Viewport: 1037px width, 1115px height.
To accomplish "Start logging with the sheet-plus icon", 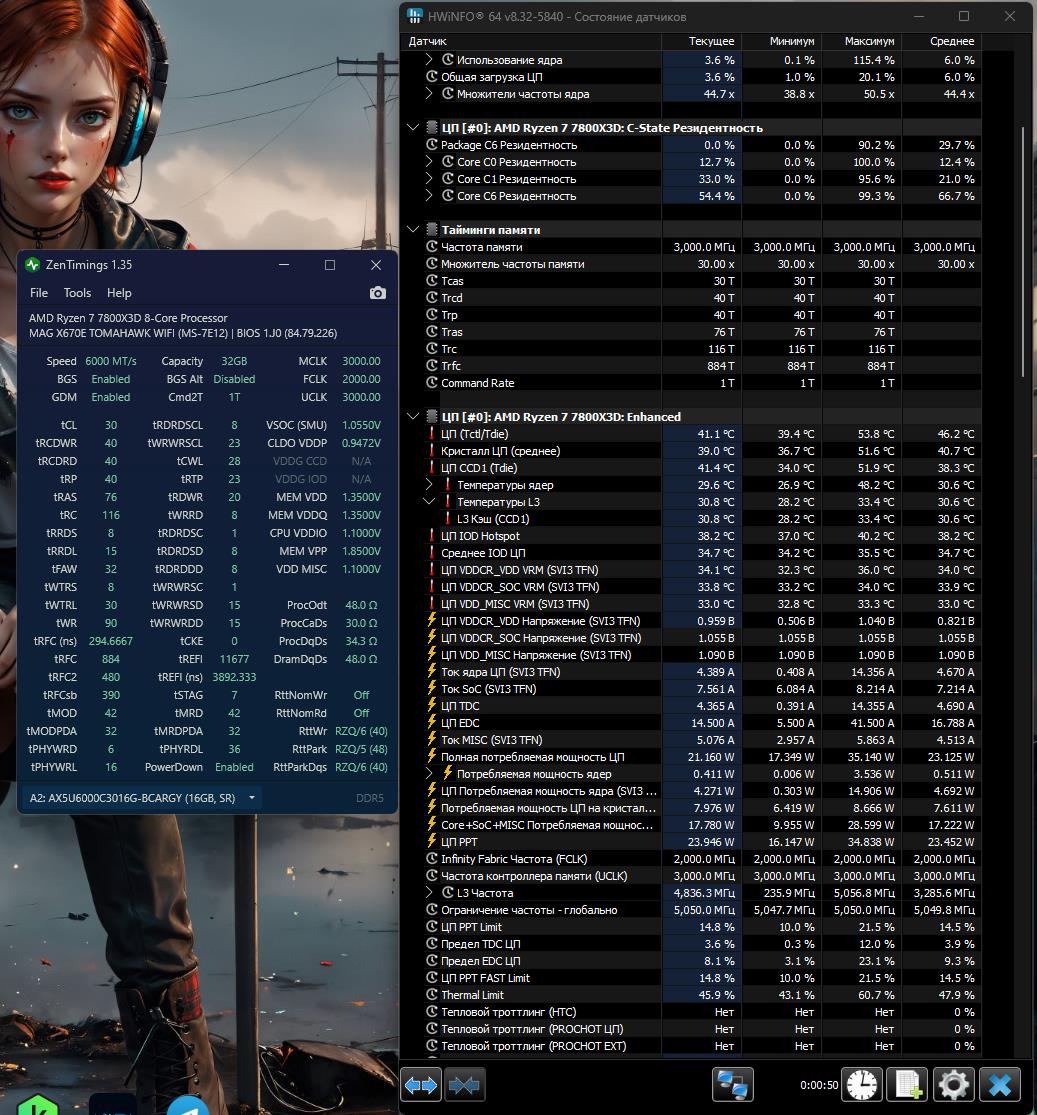I will [908, 1085].
